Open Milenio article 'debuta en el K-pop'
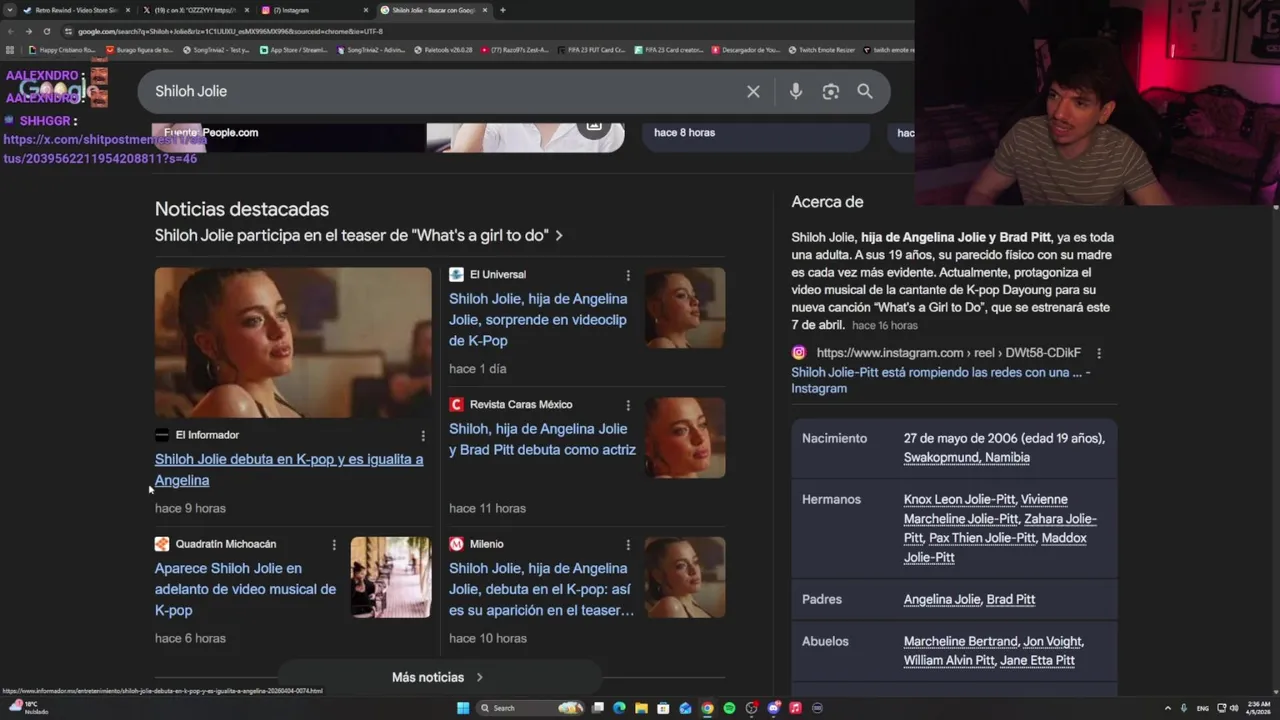This screenshot has width=1280, height=720. click(x=541, y=589)
